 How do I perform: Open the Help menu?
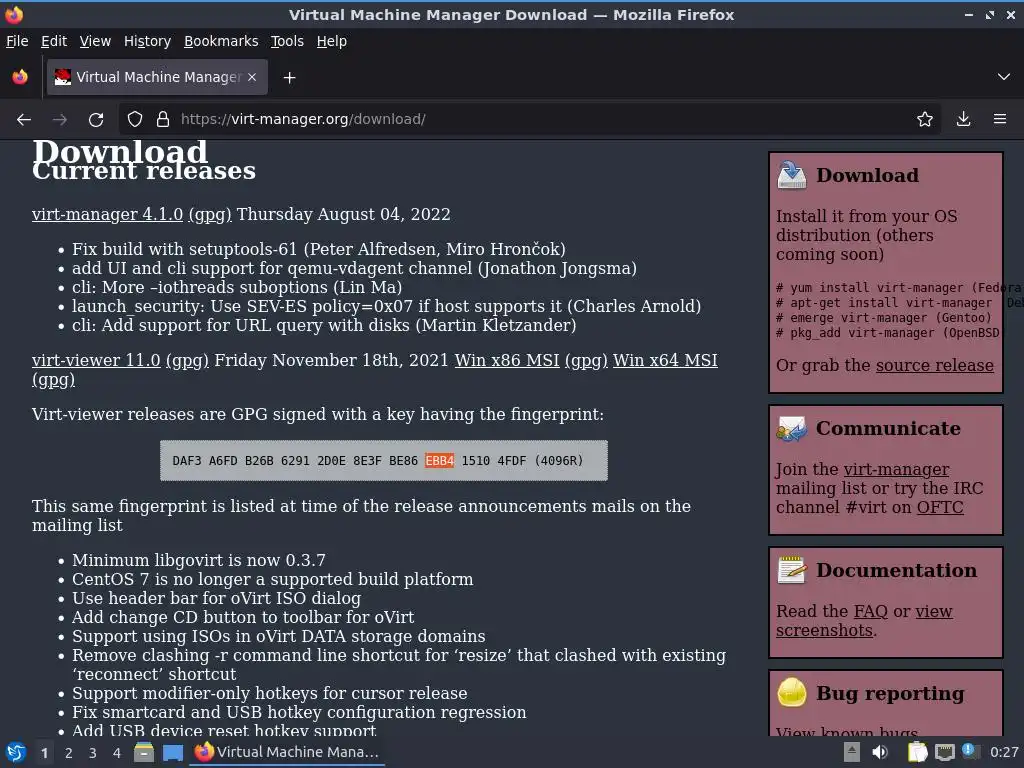(332, 41)
